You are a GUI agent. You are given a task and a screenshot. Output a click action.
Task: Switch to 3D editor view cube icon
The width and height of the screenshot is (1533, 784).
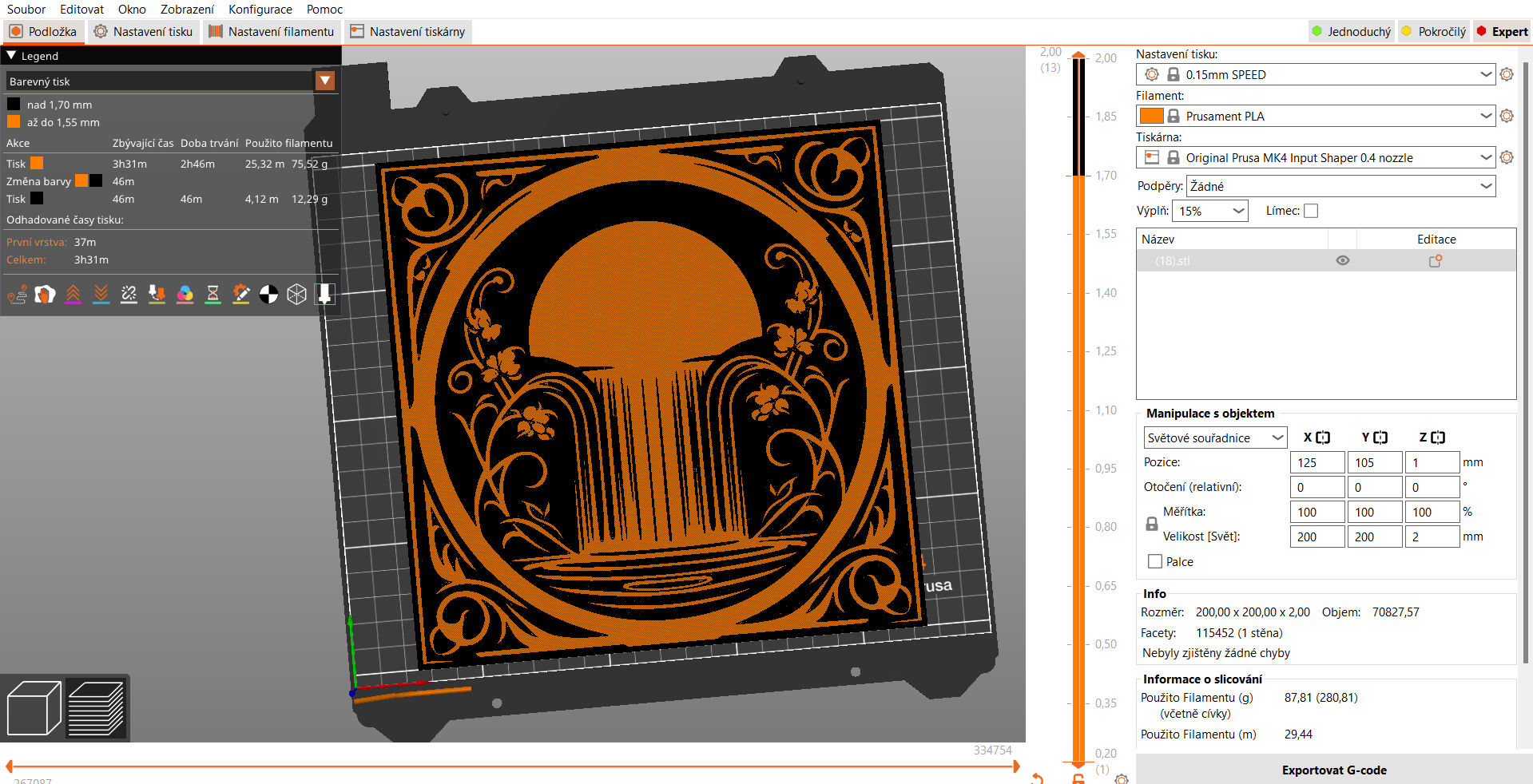(x=34, y=708)
